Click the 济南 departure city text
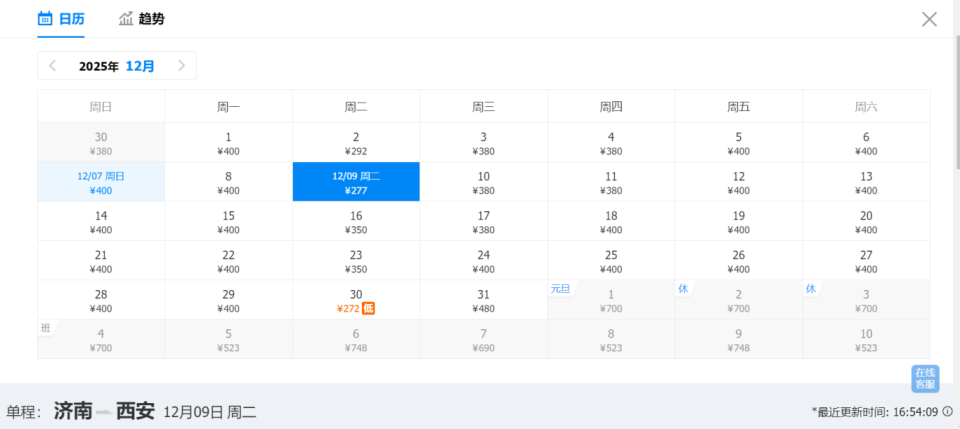 point(73,411)
